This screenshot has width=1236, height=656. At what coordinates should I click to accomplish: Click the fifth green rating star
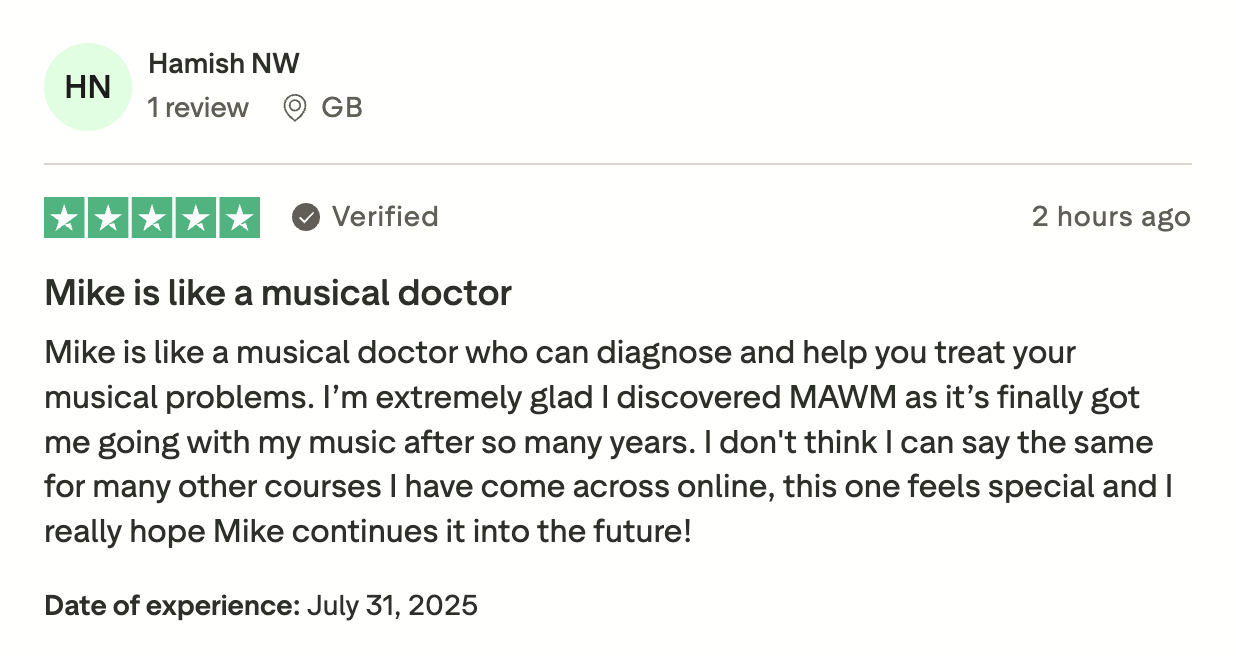coord(239,218)
